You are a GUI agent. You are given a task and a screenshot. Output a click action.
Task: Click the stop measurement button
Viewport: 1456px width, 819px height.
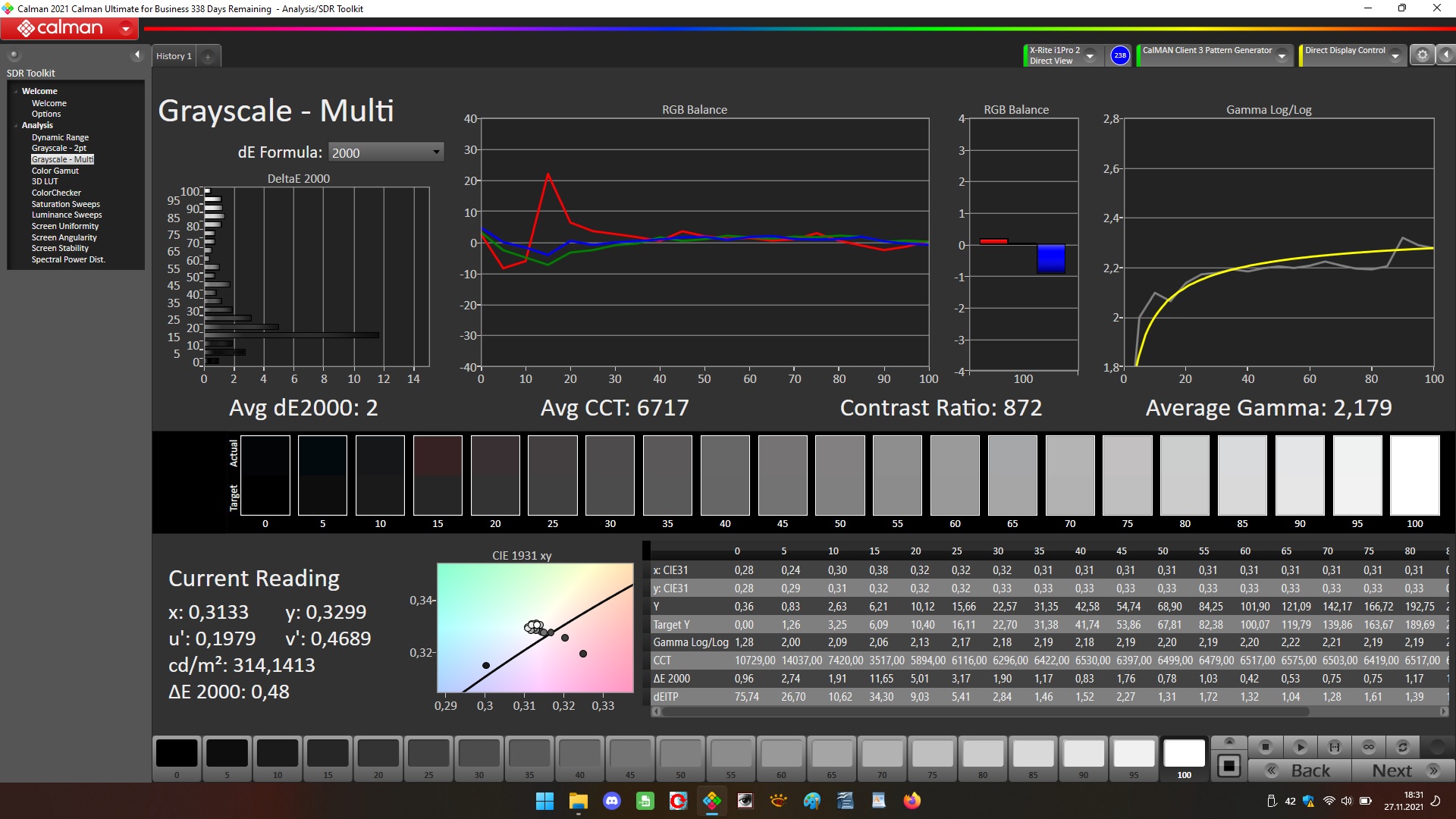pyautogui.click(x=1265, y=747)
